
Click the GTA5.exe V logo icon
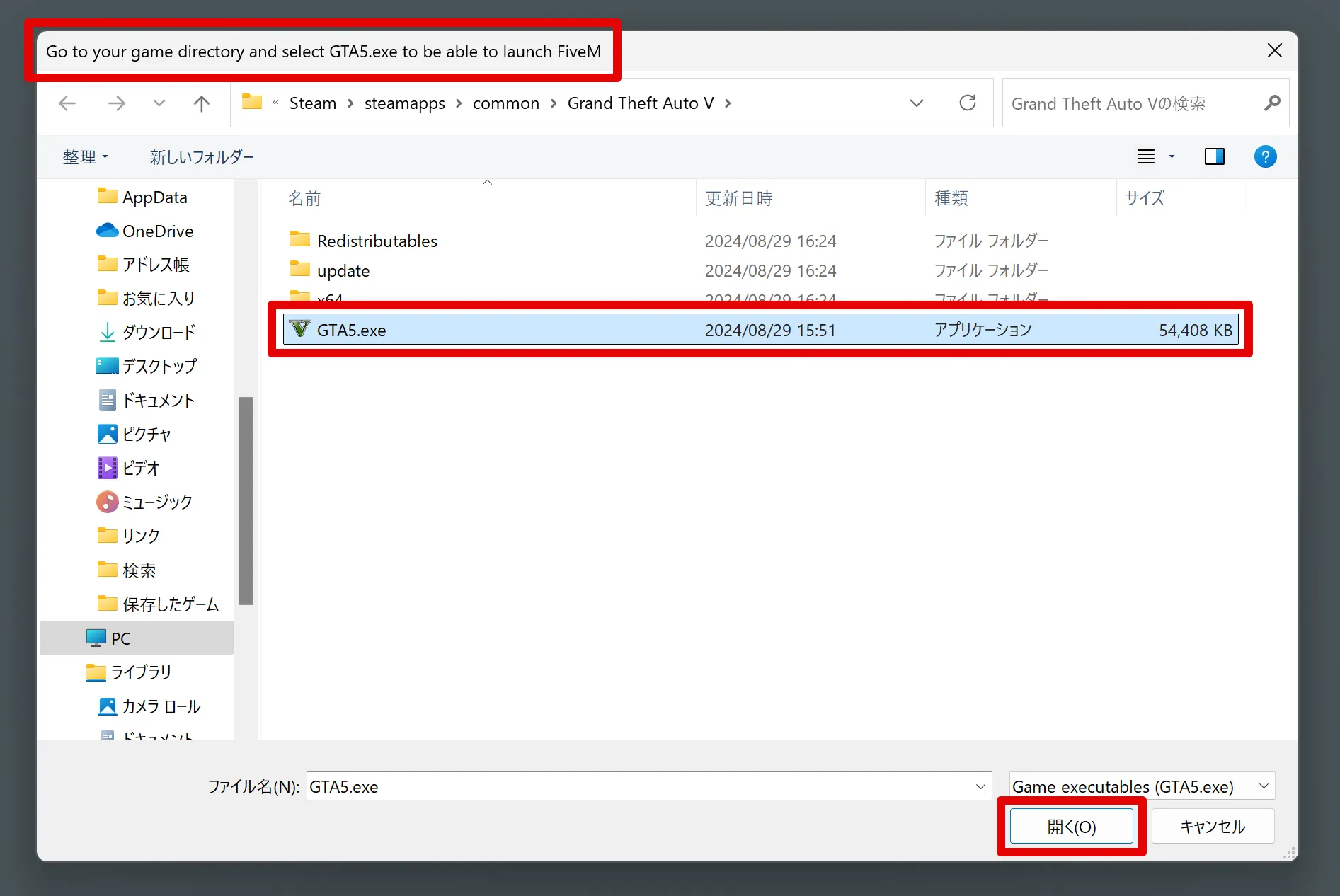pos(300,329)
